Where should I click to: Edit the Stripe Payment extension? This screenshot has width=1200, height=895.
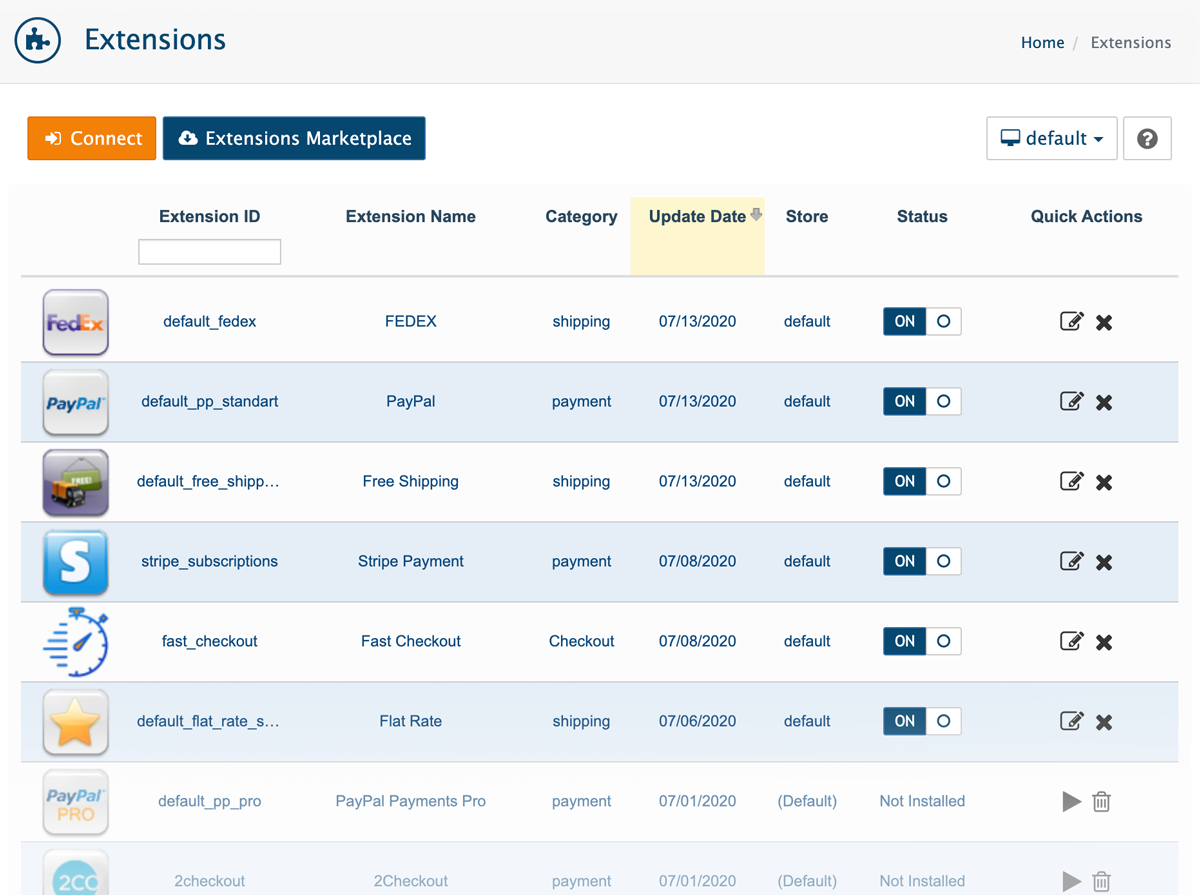coord(1071,561)
